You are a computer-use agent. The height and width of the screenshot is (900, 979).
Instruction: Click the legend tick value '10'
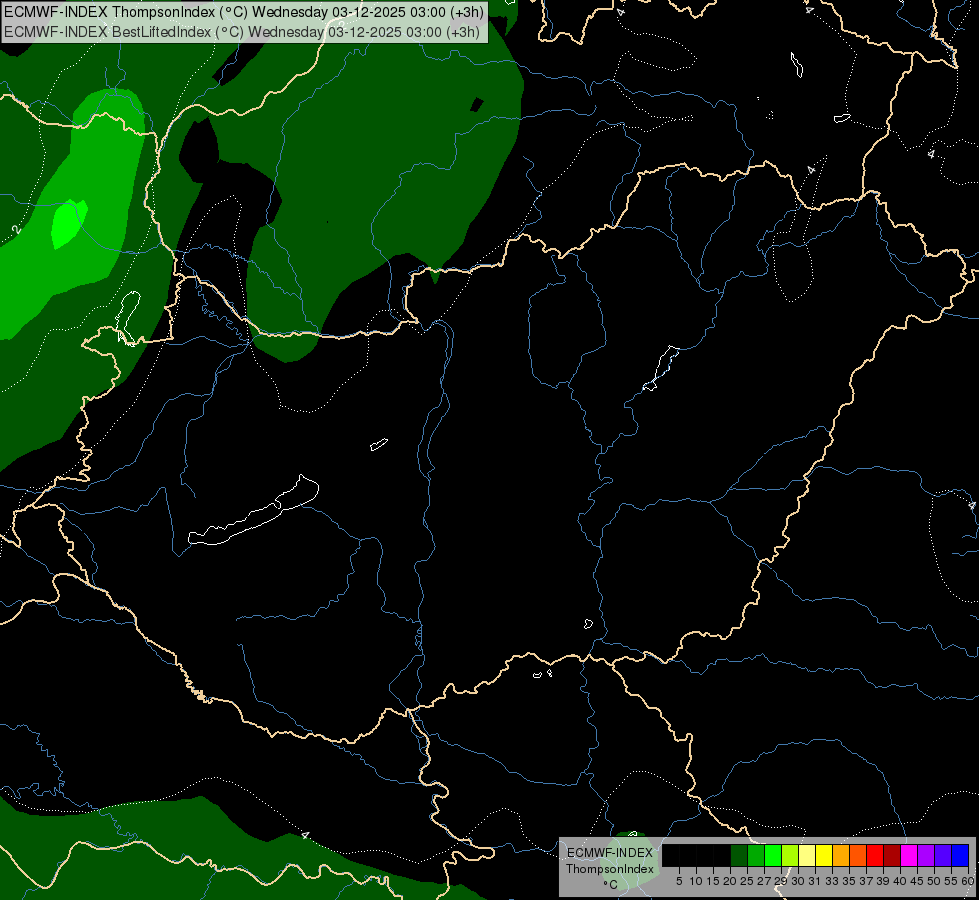tap(696, 881)
